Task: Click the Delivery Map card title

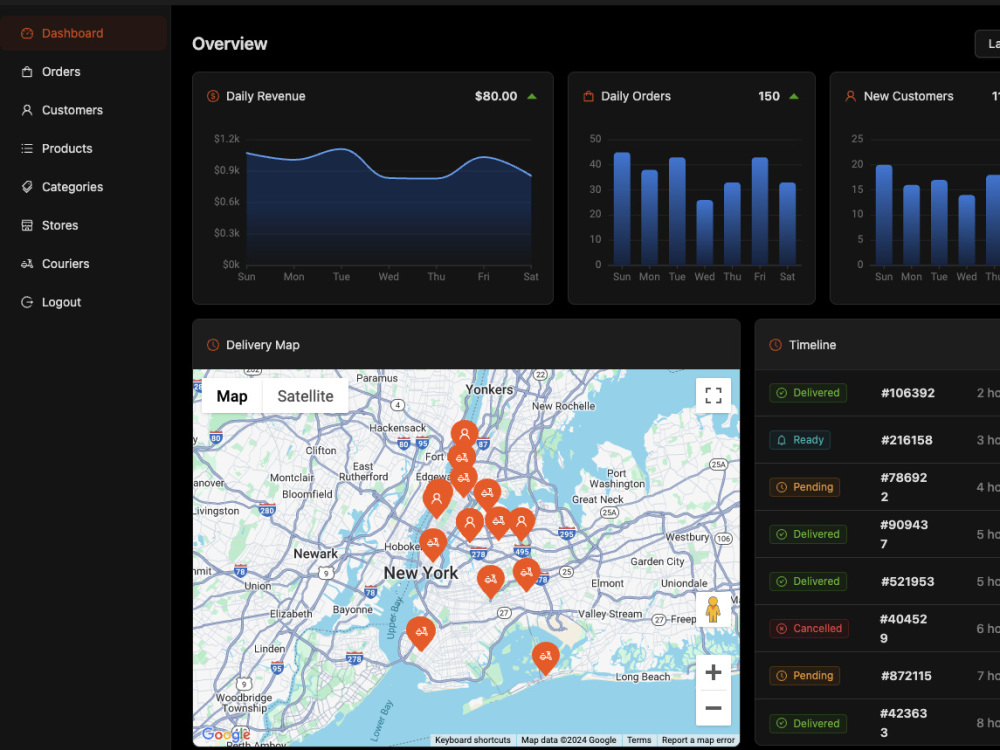Action: pyautogui.click(x=263, y=345)
